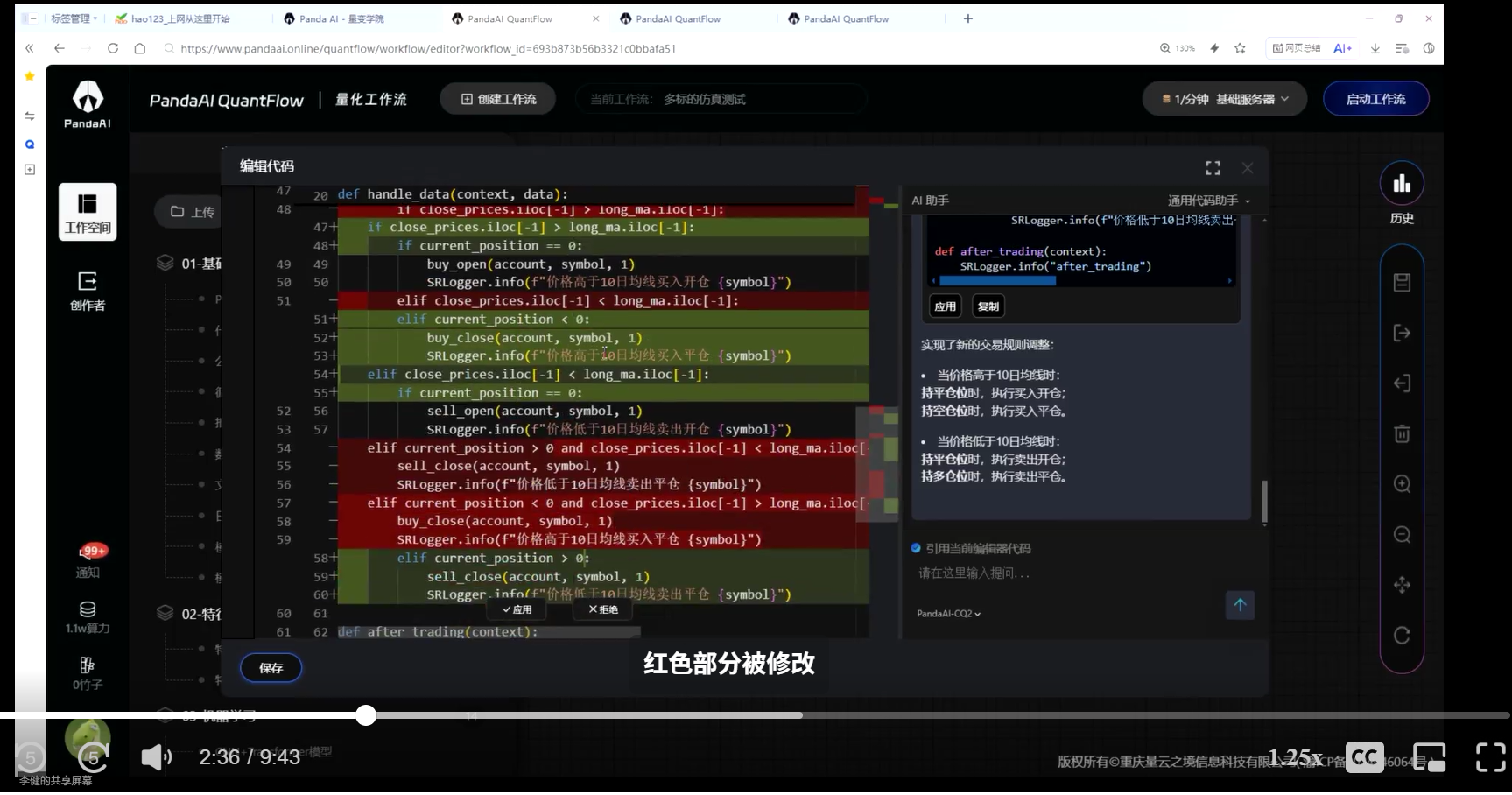Open a new browser tab with the plus
Viewport: 1512px width, 795px height.
968,18
